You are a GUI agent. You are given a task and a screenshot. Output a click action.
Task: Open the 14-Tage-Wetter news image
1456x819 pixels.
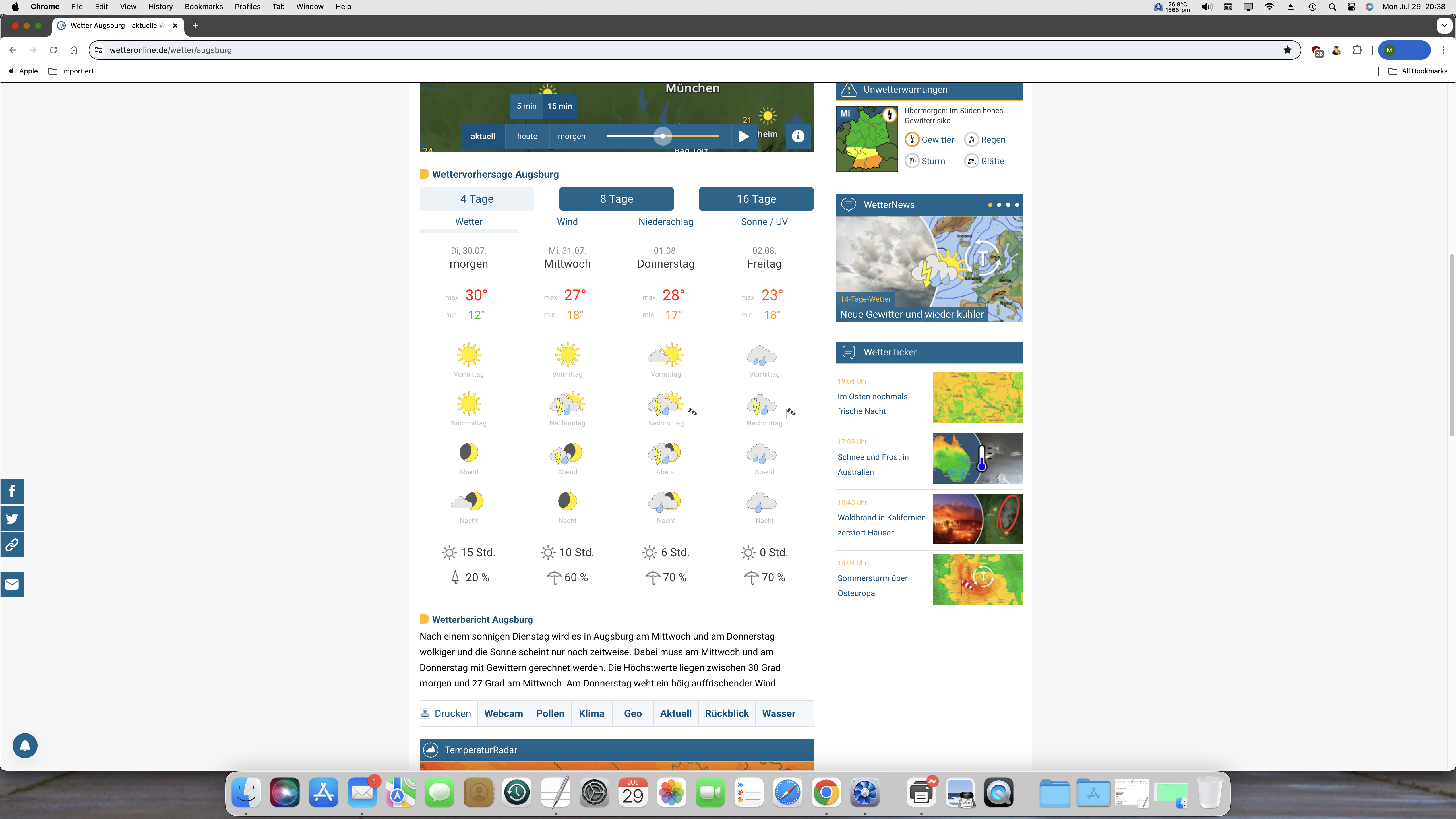pyautogui.click(x=929, y=268)
